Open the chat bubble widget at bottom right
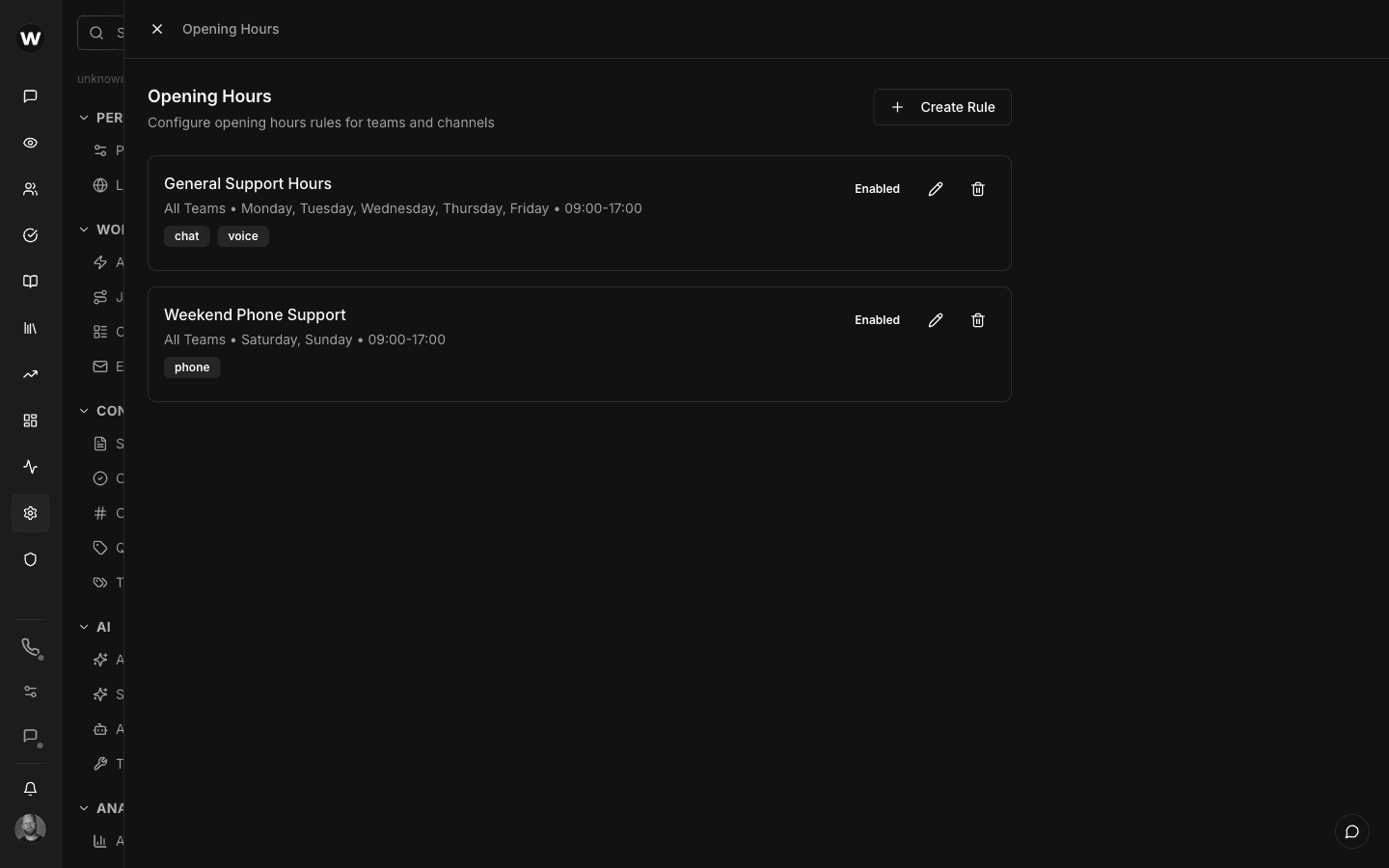The height and width of the screenshot is (868, 1389). 1351,831
